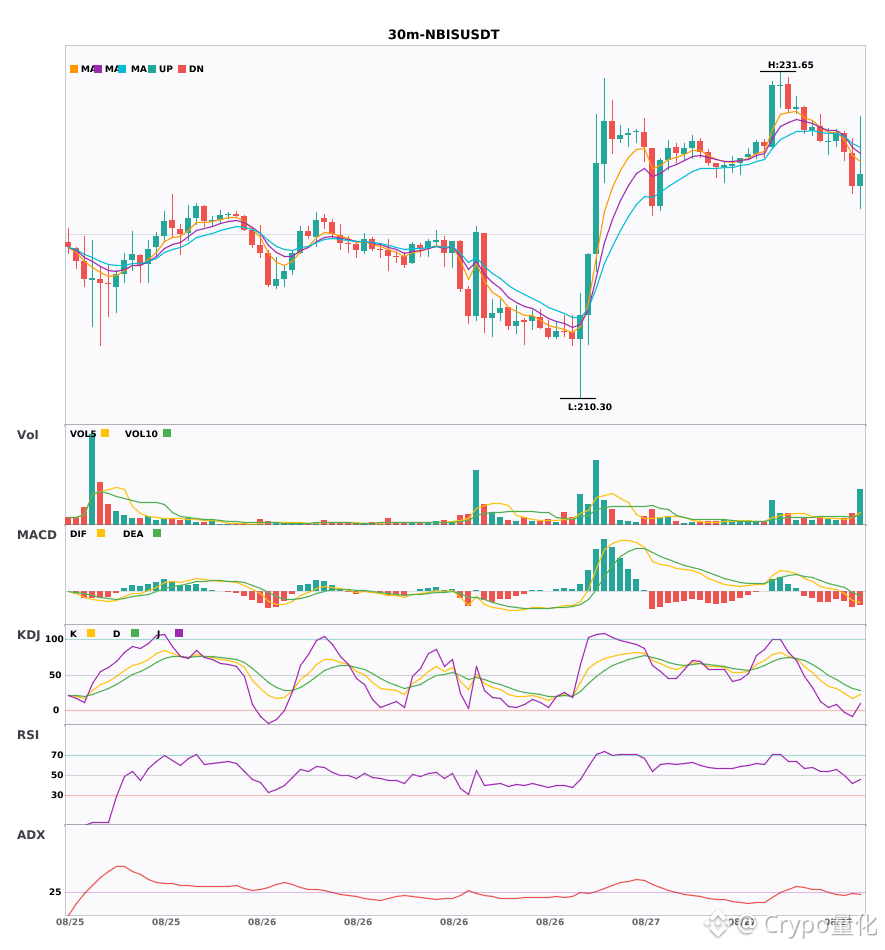The height and width of the screenshot is (950, 885).
Task: Click the red DN legend swatch
Action: [182, 69]
